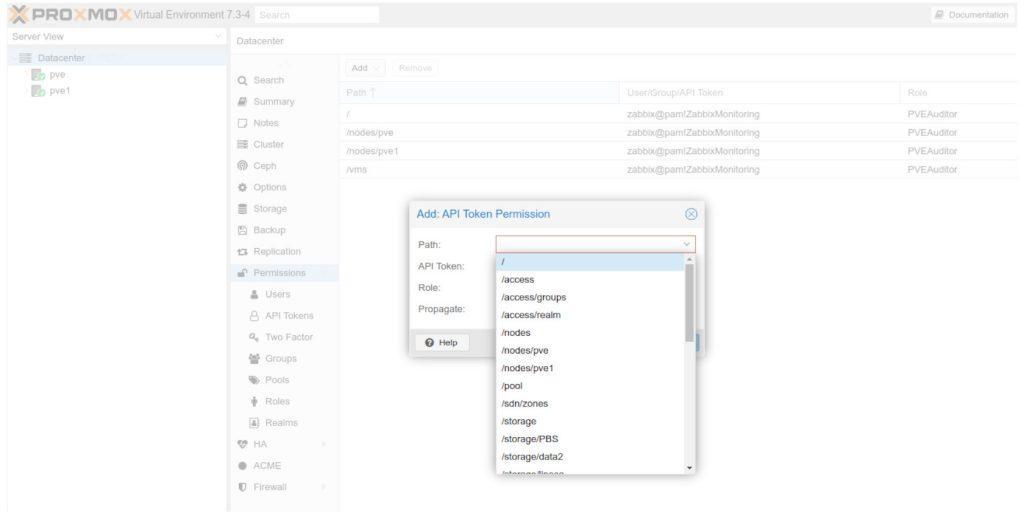The image size is (1024, 512).
Task: Click the Datacenter server icon in tree
Action: [25, 58]
